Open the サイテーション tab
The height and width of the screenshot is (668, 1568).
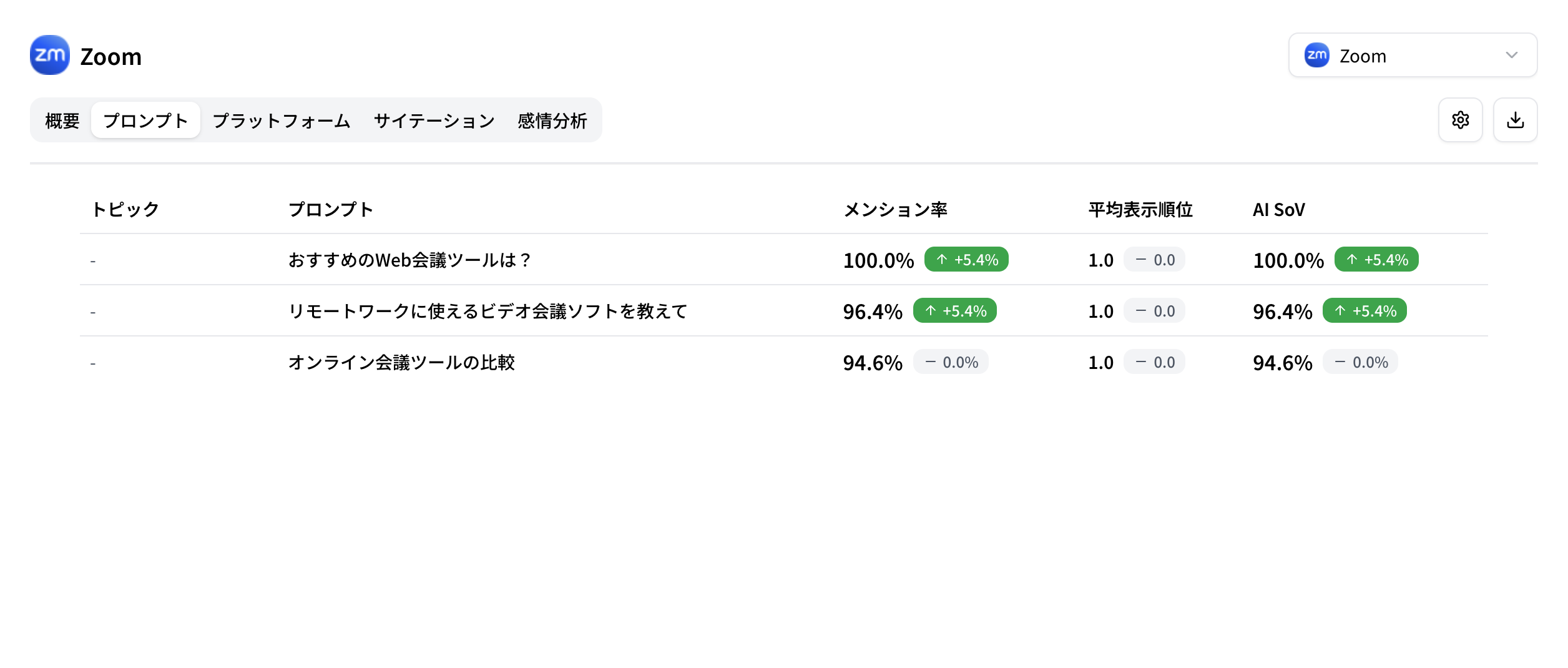point(434,120)
